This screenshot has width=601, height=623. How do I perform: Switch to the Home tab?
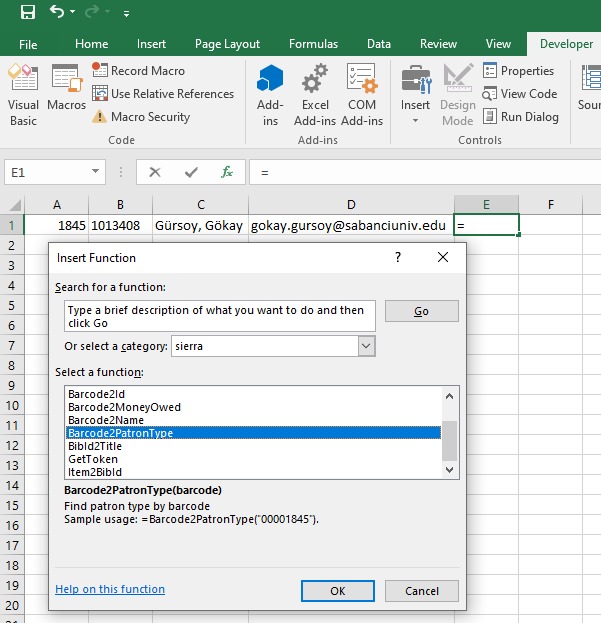click(x=91, y=44)
